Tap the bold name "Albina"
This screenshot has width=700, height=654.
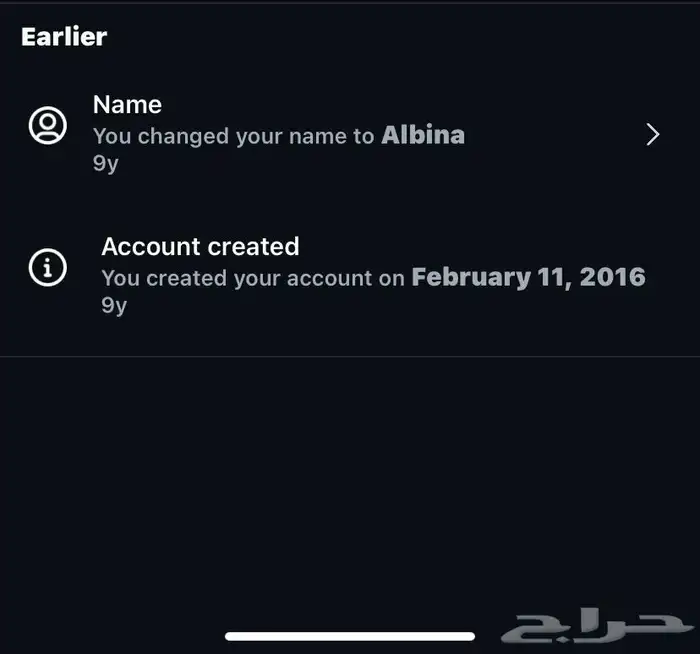pyautogui.click(x=423, y=135)
